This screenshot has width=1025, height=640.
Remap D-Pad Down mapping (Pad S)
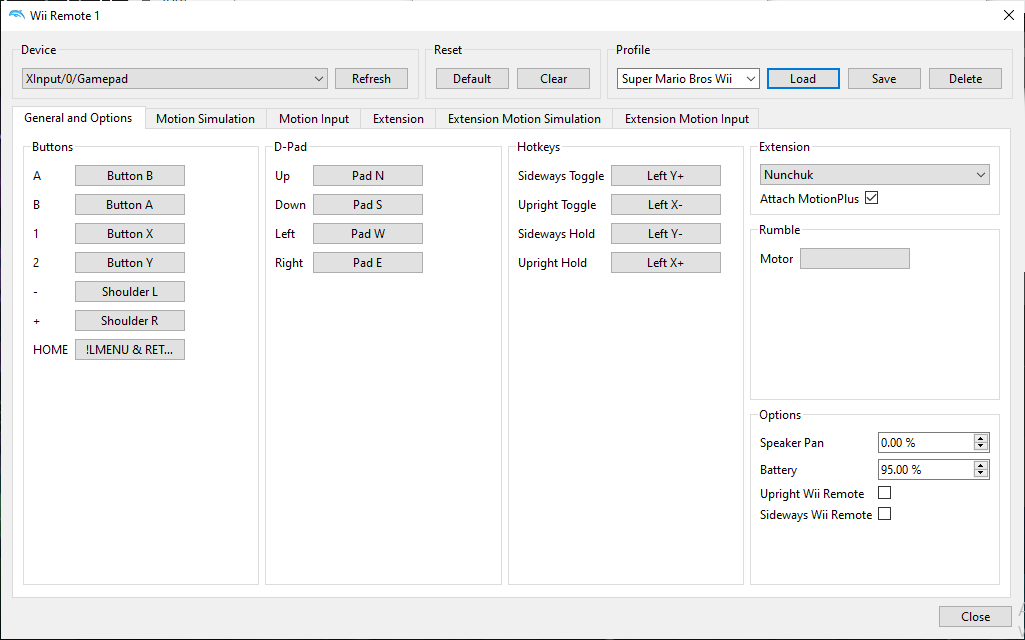pos(367,205)
